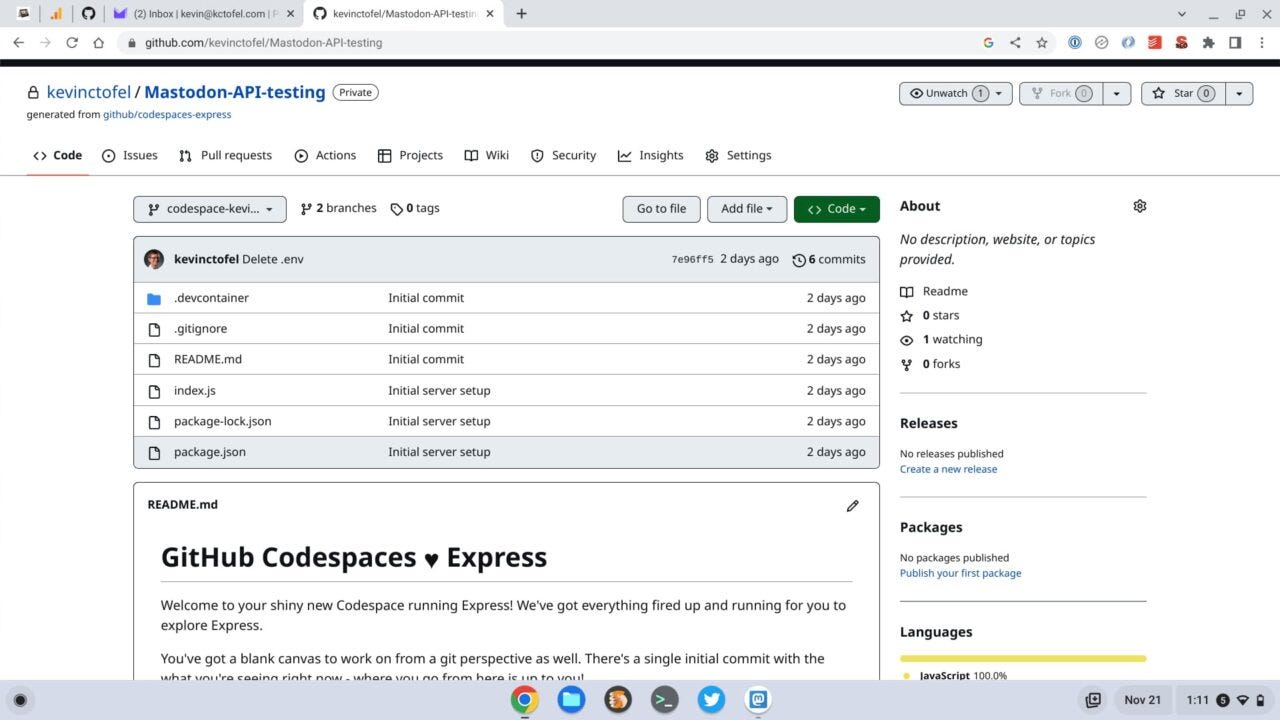Open the Projects tab

[410, 155]
